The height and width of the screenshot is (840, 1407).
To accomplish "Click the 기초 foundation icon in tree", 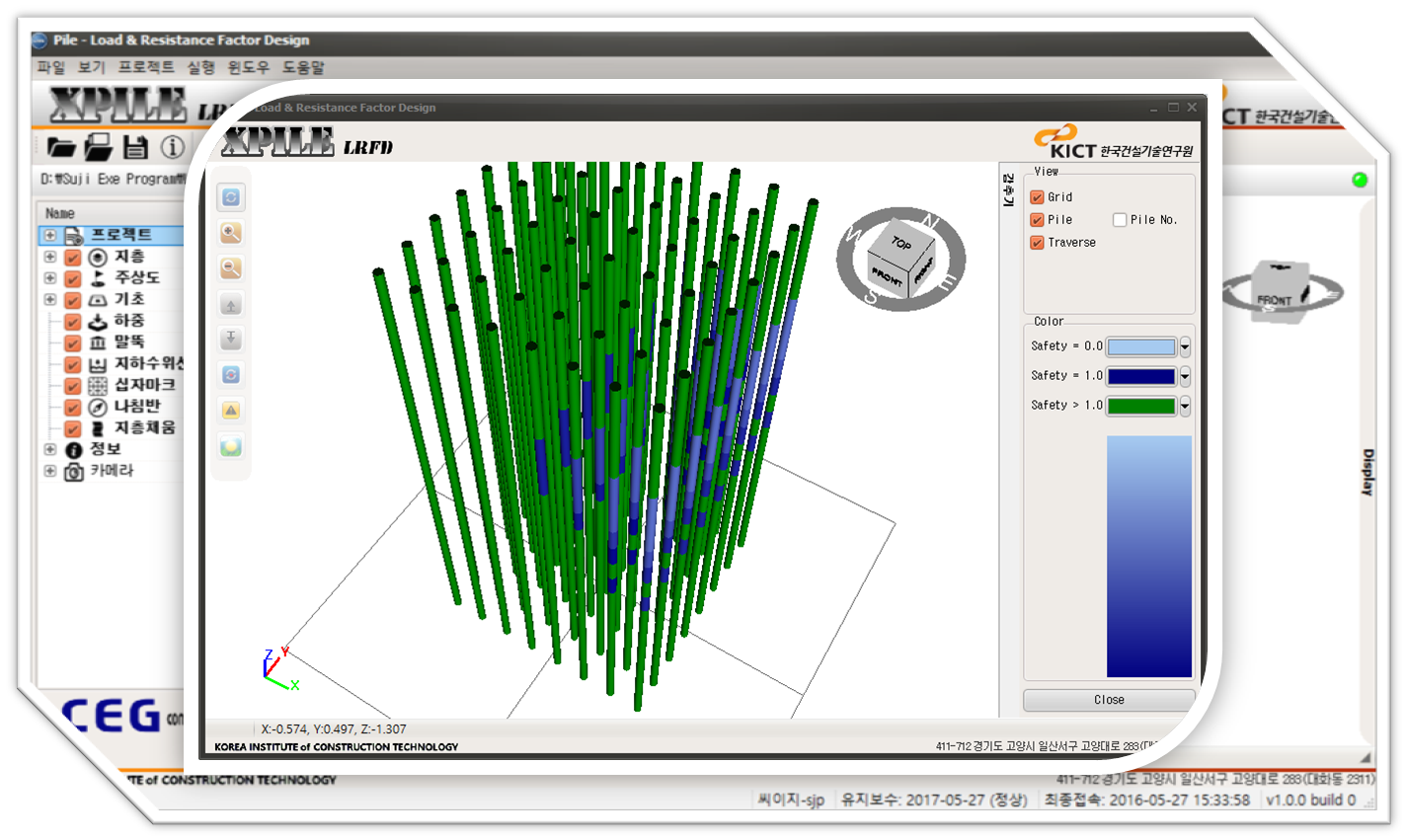I will 98,300.
